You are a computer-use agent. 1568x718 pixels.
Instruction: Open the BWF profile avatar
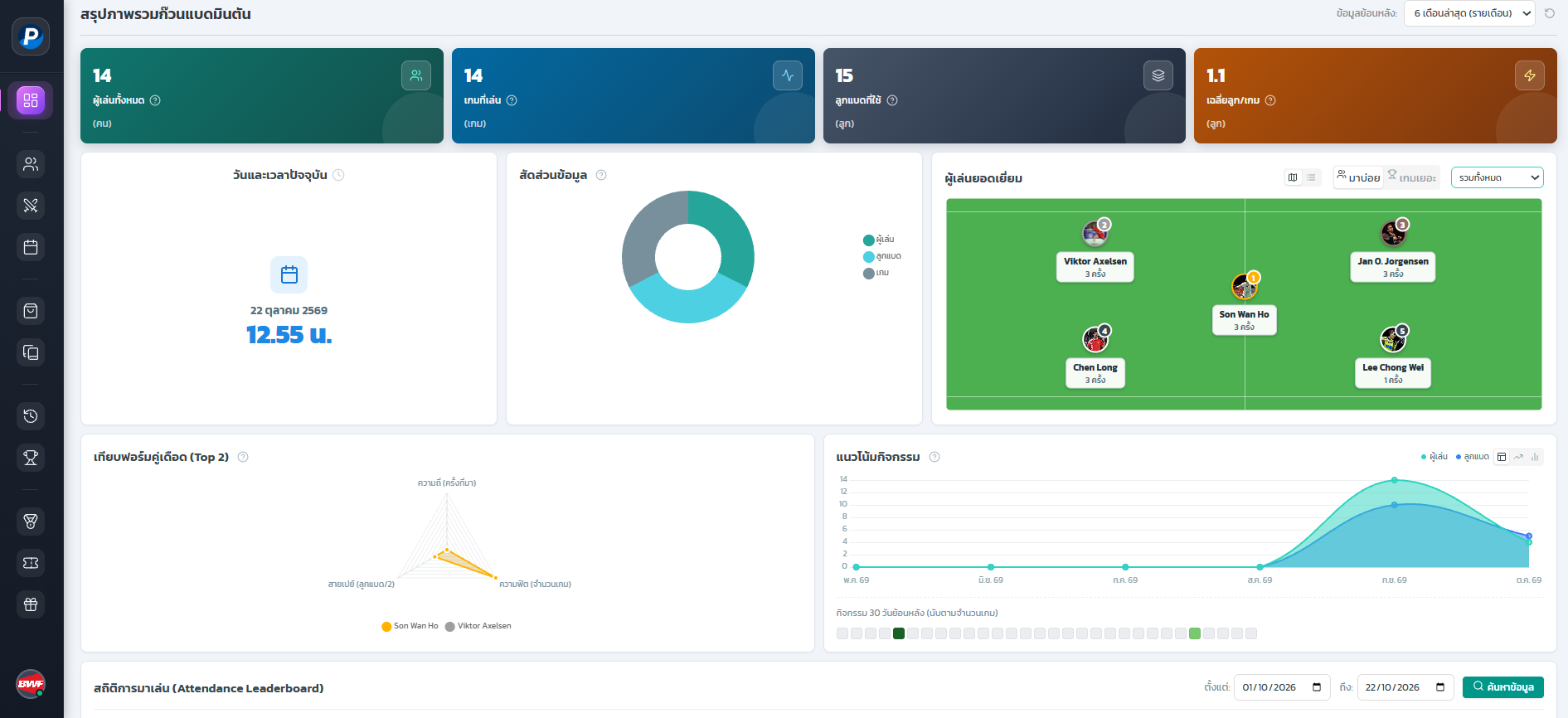point(31,684)
